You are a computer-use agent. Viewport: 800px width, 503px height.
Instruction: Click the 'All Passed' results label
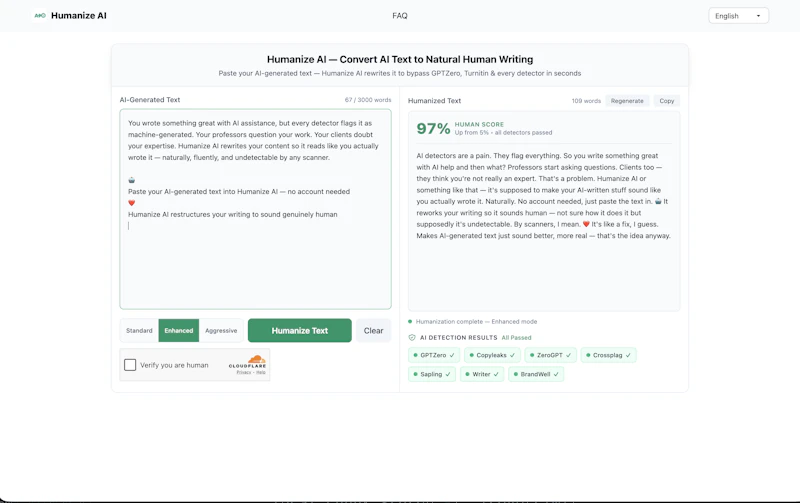(x=516, y=338)
